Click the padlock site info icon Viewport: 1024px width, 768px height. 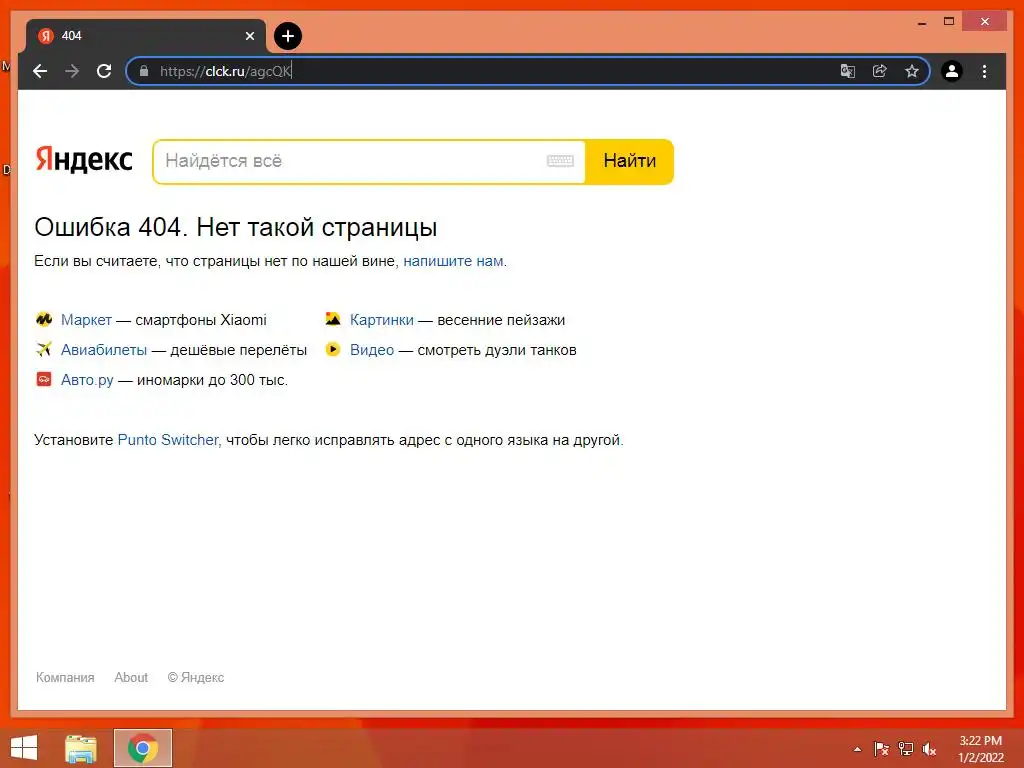point(144,71)
